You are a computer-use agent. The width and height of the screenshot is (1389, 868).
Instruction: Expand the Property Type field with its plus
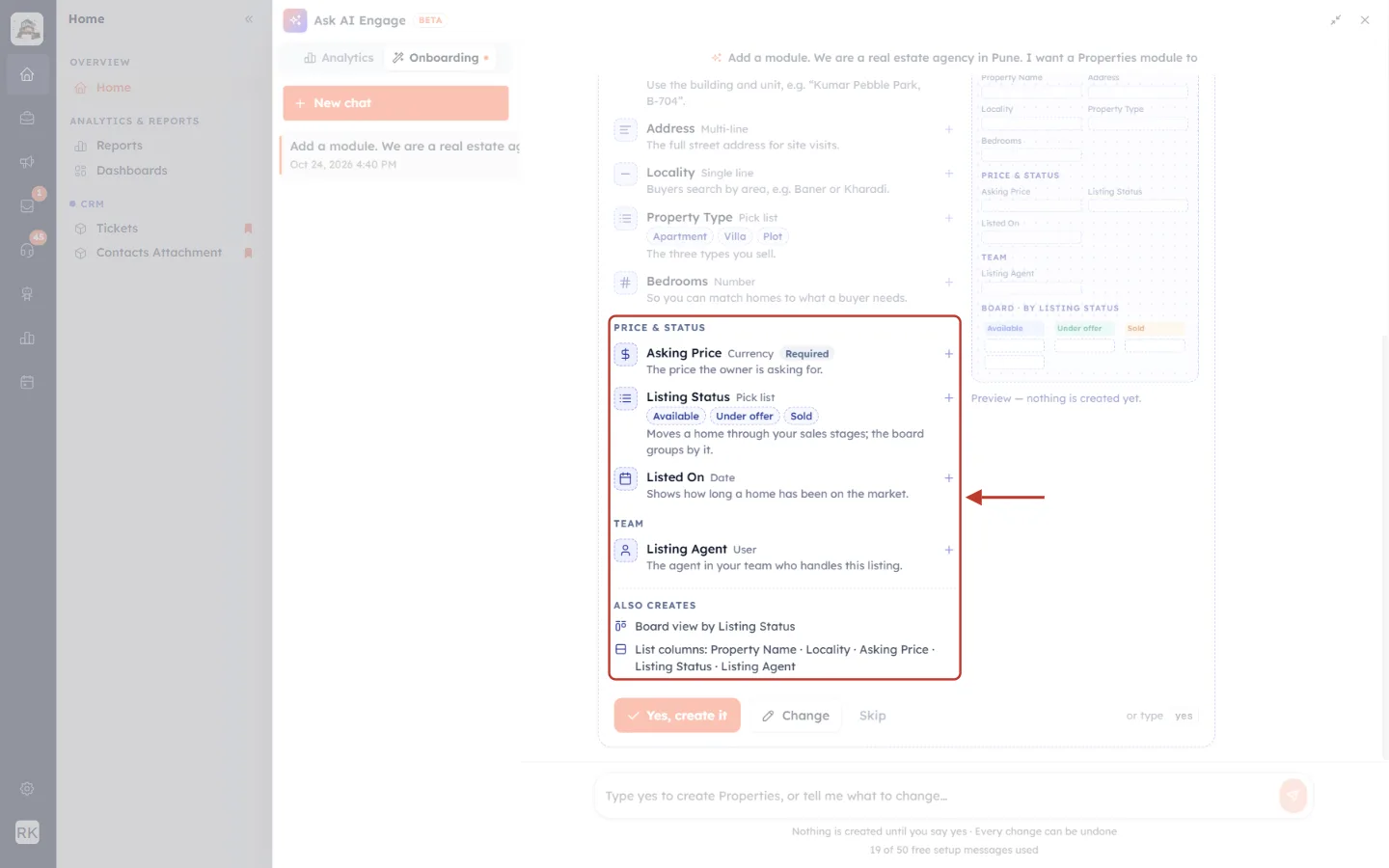point(949,218)
